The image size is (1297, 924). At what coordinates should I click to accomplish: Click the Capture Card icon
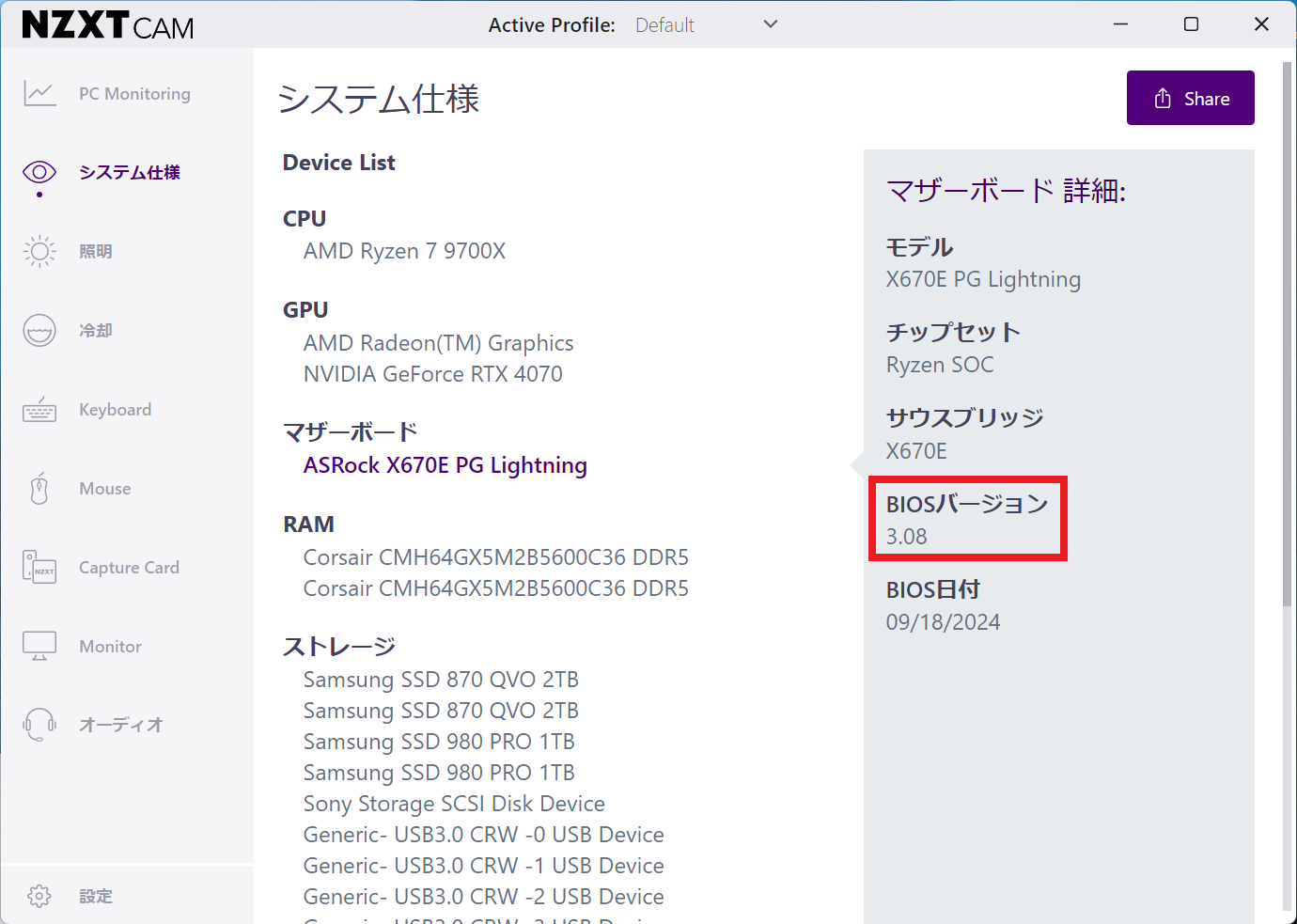click(39, 568)
